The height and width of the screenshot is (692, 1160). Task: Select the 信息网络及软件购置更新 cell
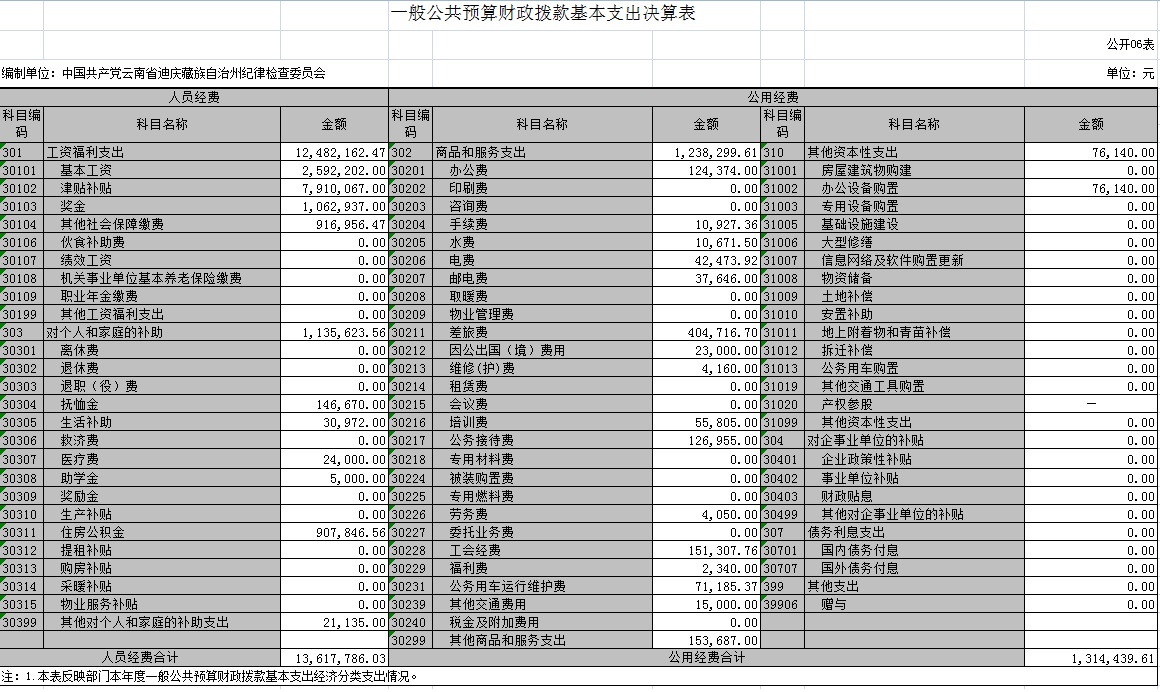tap(914, 261)
